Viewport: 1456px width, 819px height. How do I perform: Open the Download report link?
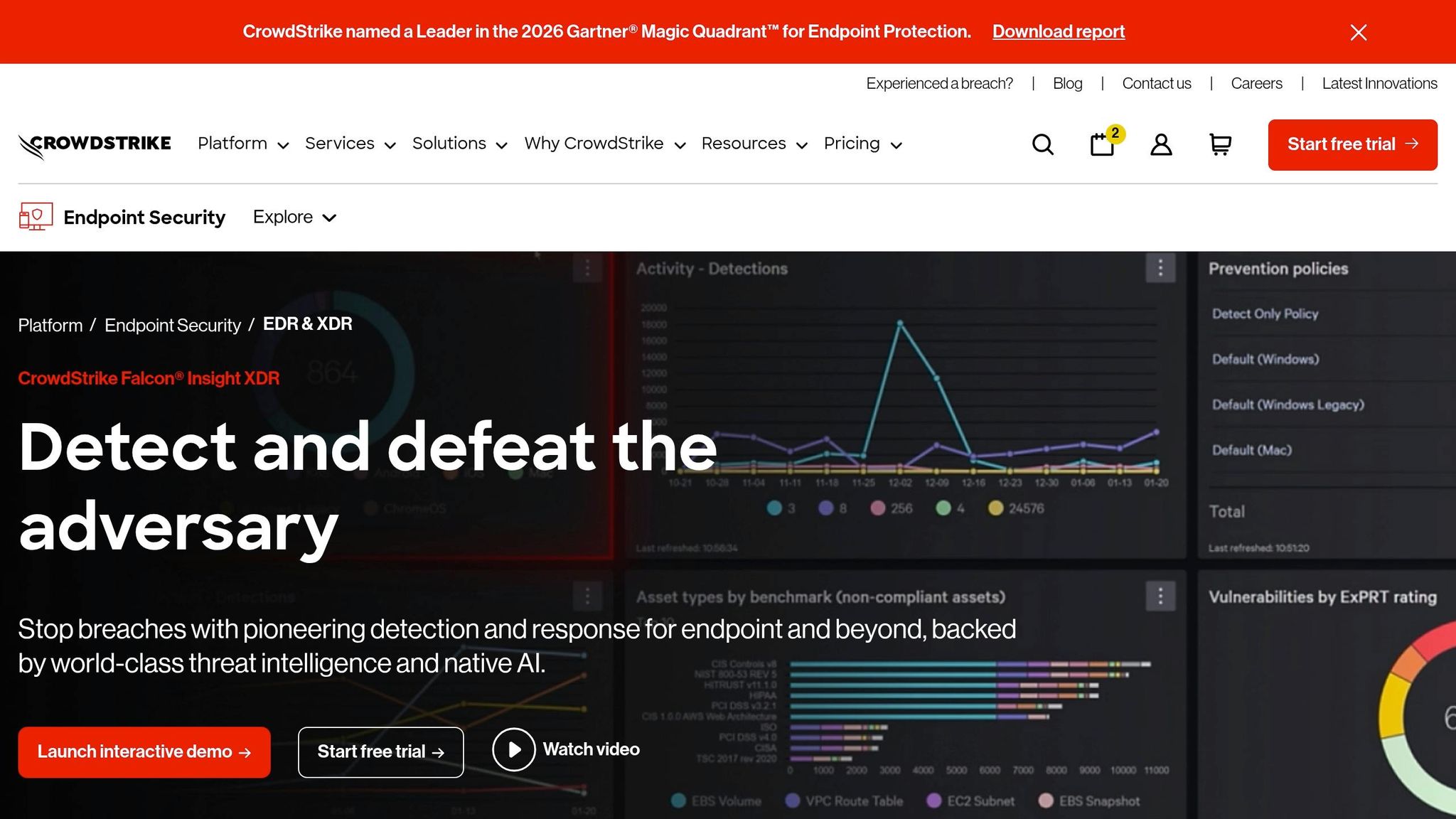pos(1059,31)
